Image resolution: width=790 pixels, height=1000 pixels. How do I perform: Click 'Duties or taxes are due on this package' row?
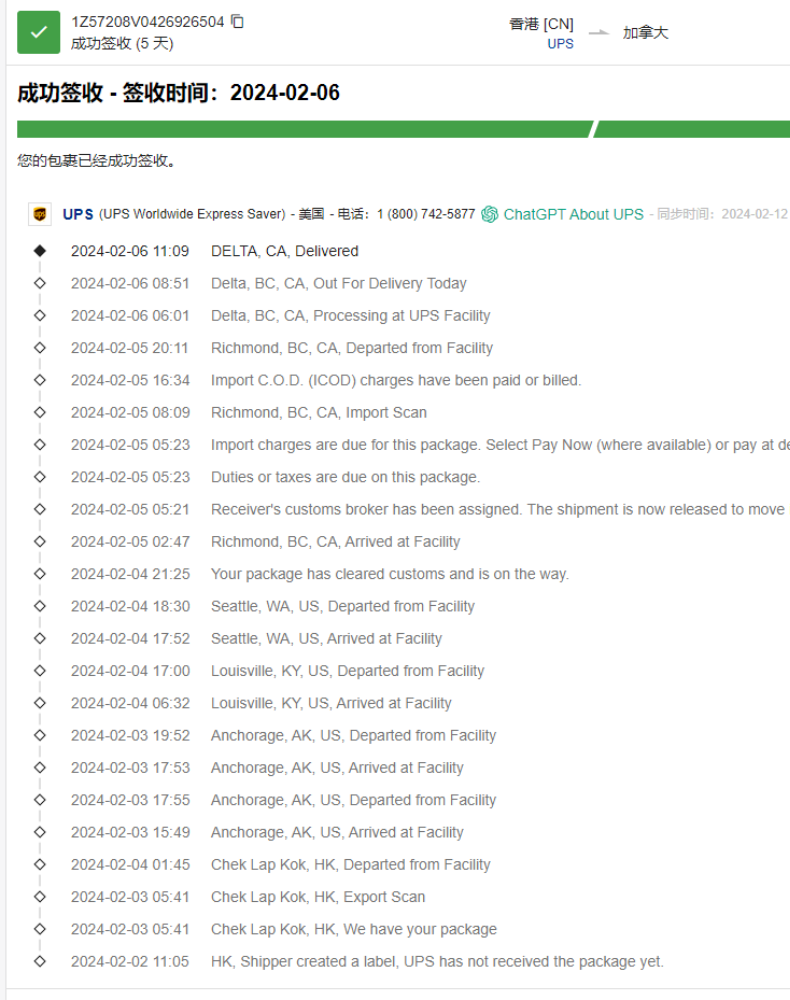coord(346,477)
